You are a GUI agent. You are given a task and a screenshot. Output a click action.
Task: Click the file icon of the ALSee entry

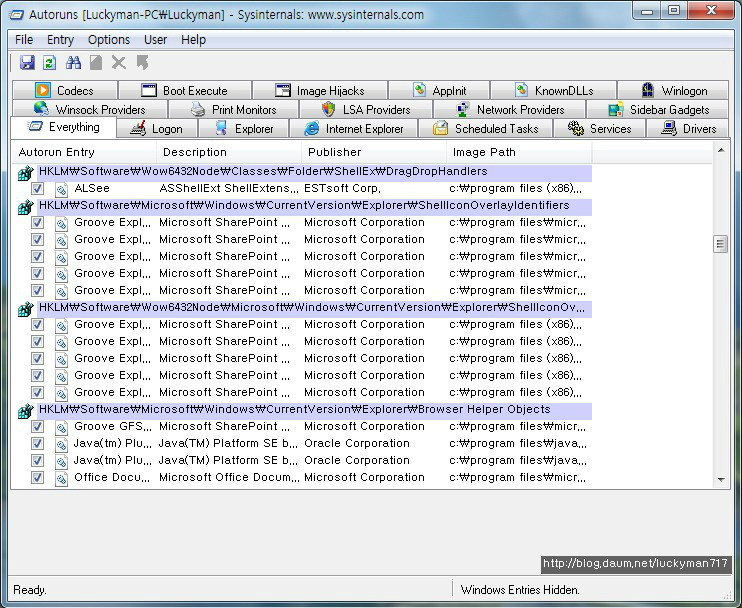click(x=61, y=189)
